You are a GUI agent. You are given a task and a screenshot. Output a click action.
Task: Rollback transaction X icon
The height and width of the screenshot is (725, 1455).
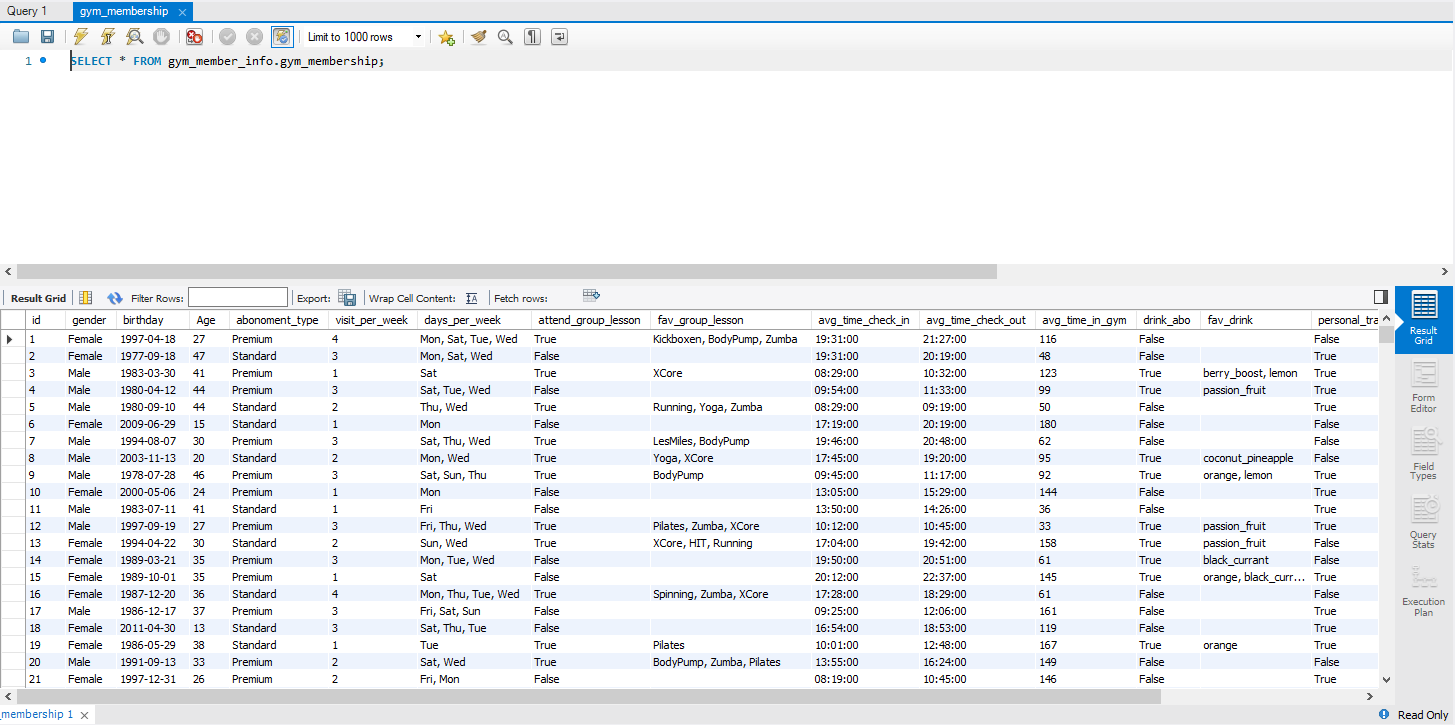click(x=254, y=37)
